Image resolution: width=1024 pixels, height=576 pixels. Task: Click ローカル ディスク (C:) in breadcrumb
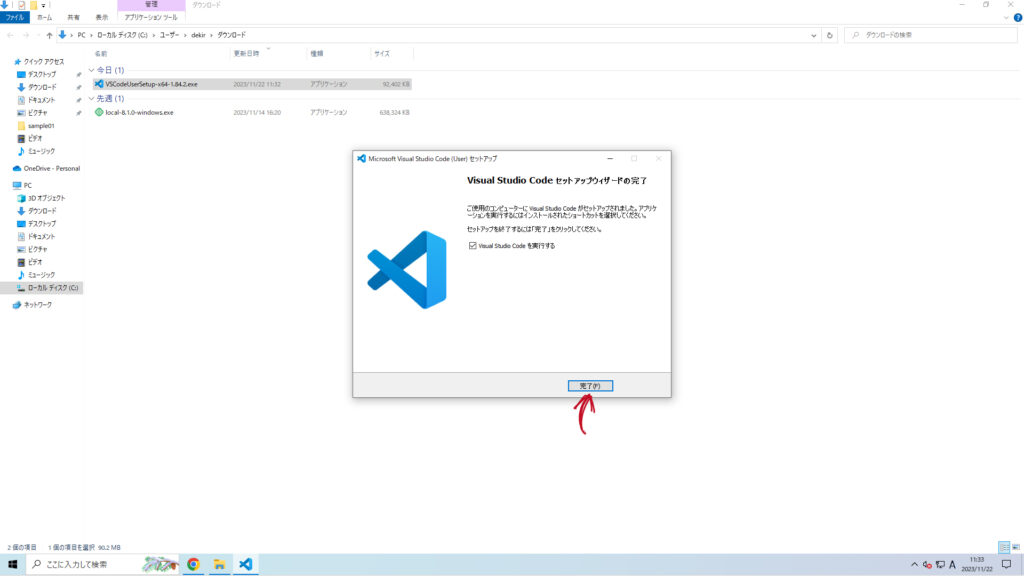pyautogui.click(x=122, y=35)
